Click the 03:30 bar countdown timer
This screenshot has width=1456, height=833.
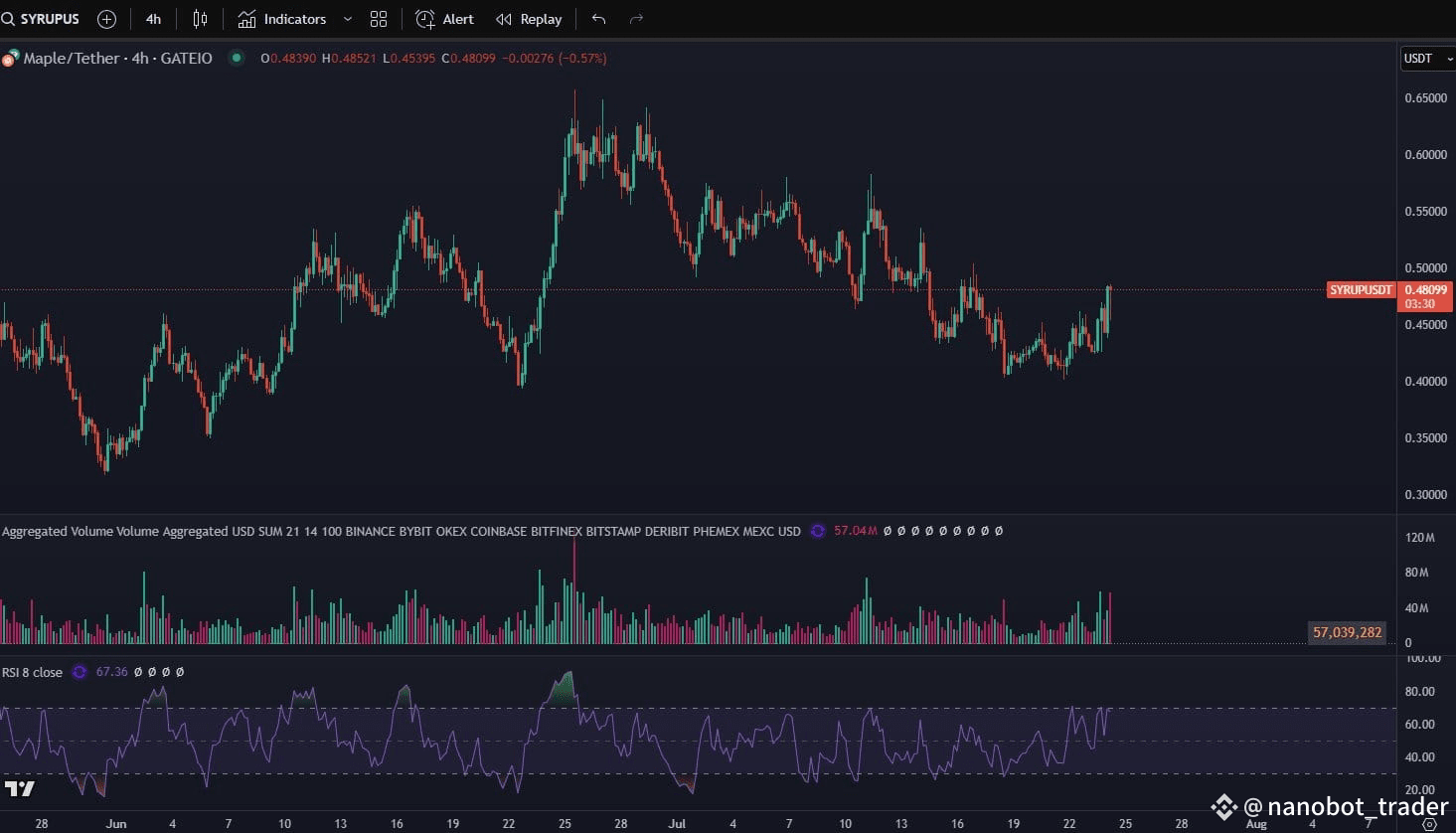click(1420, 304)
